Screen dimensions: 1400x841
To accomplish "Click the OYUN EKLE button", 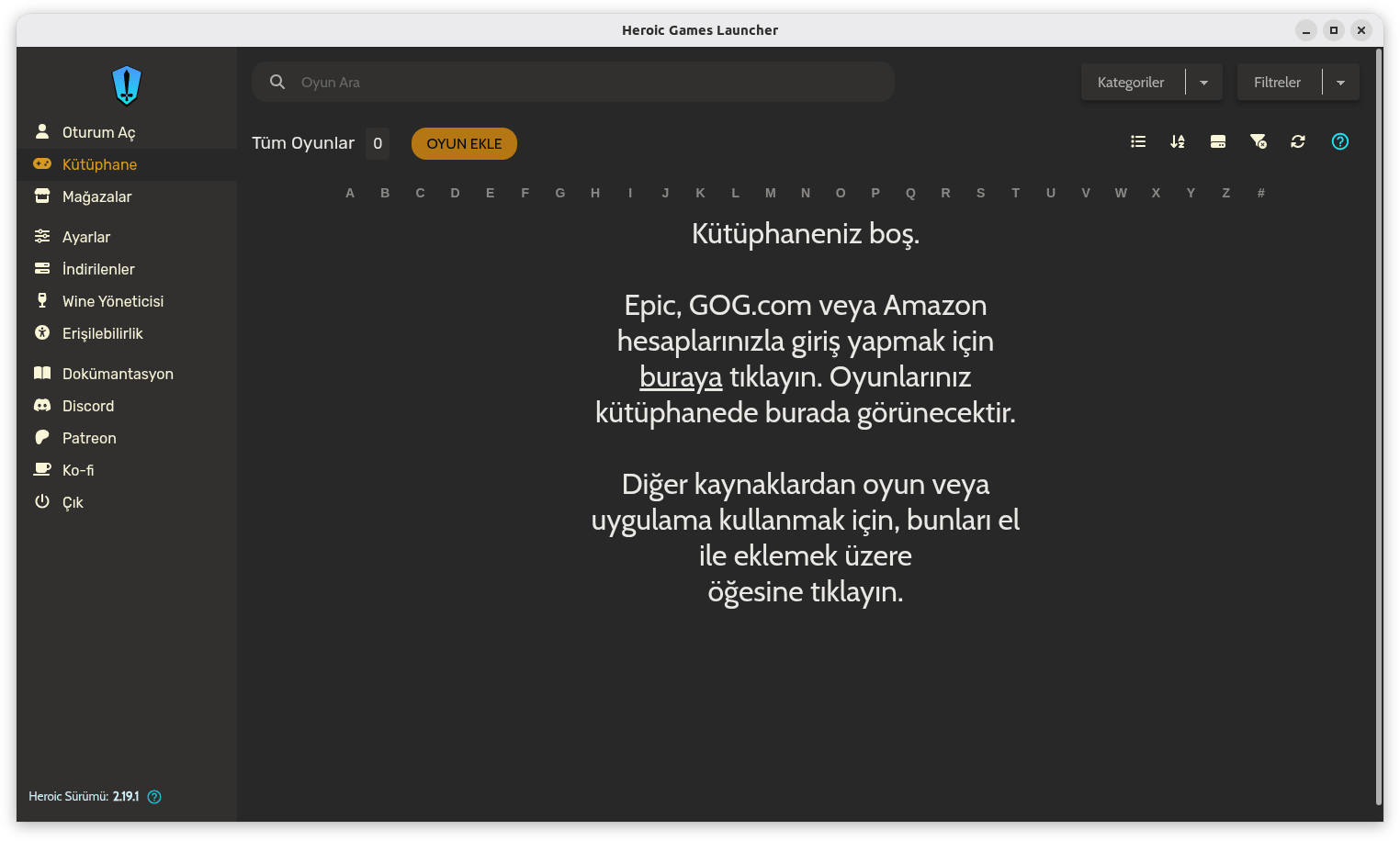I will [464, 143].
